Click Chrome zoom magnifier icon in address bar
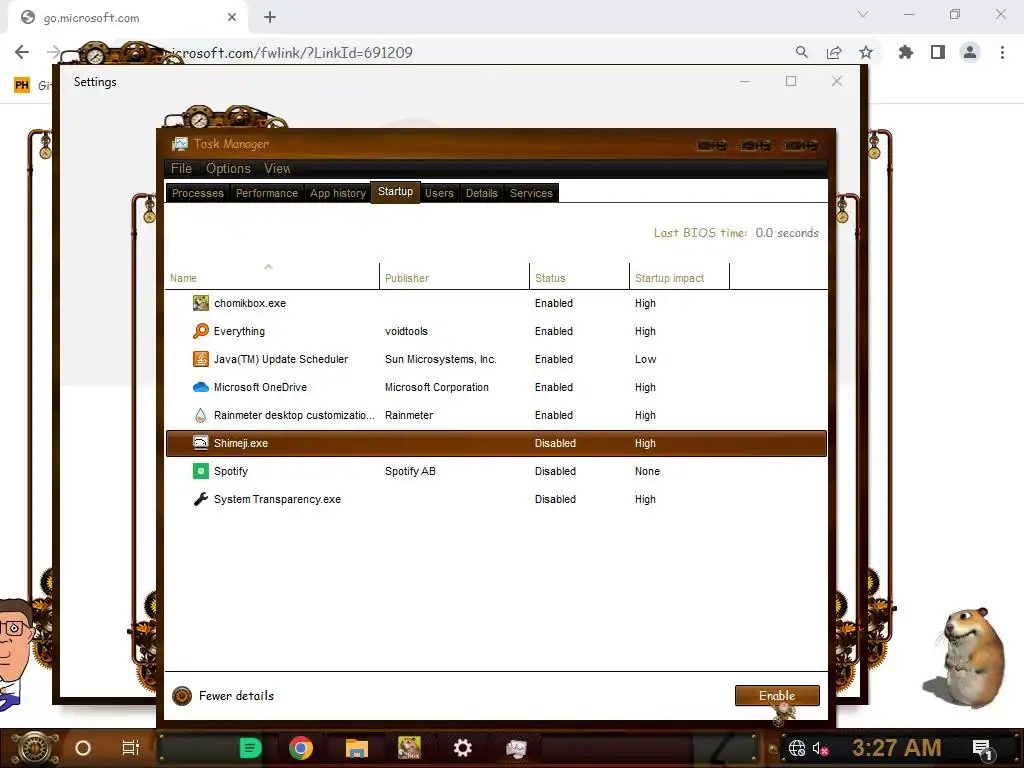The image size is (1024, 768). point(802,52)
